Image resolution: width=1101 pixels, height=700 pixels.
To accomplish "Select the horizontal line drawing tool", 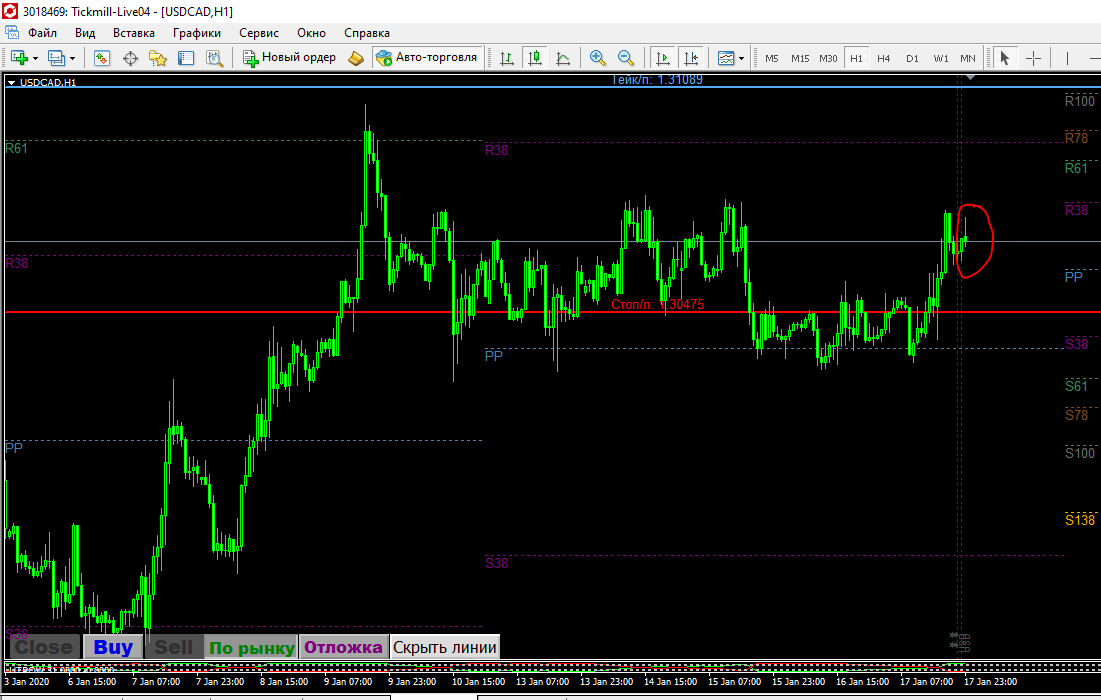I will (x=1094, y=58).
